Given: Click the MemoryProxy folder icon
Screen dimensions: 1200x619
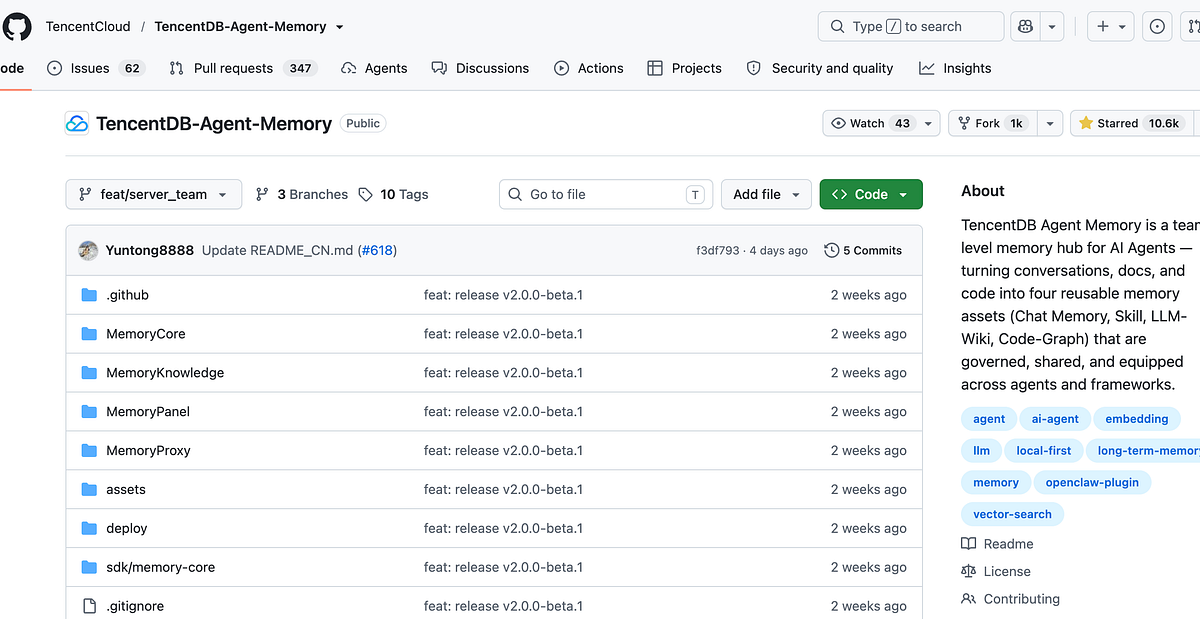Looking at the screenshot, I should point(89,451).
